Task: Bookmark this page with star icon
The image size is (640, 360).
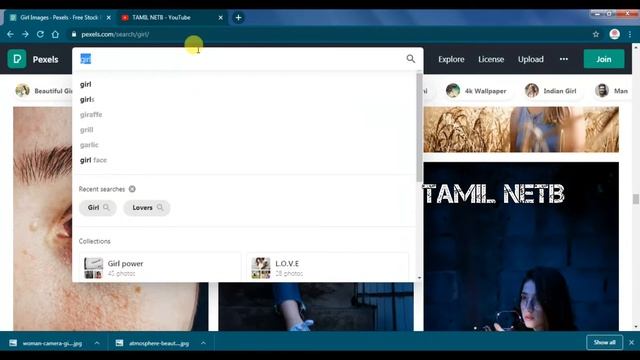Action: point(596,34)
